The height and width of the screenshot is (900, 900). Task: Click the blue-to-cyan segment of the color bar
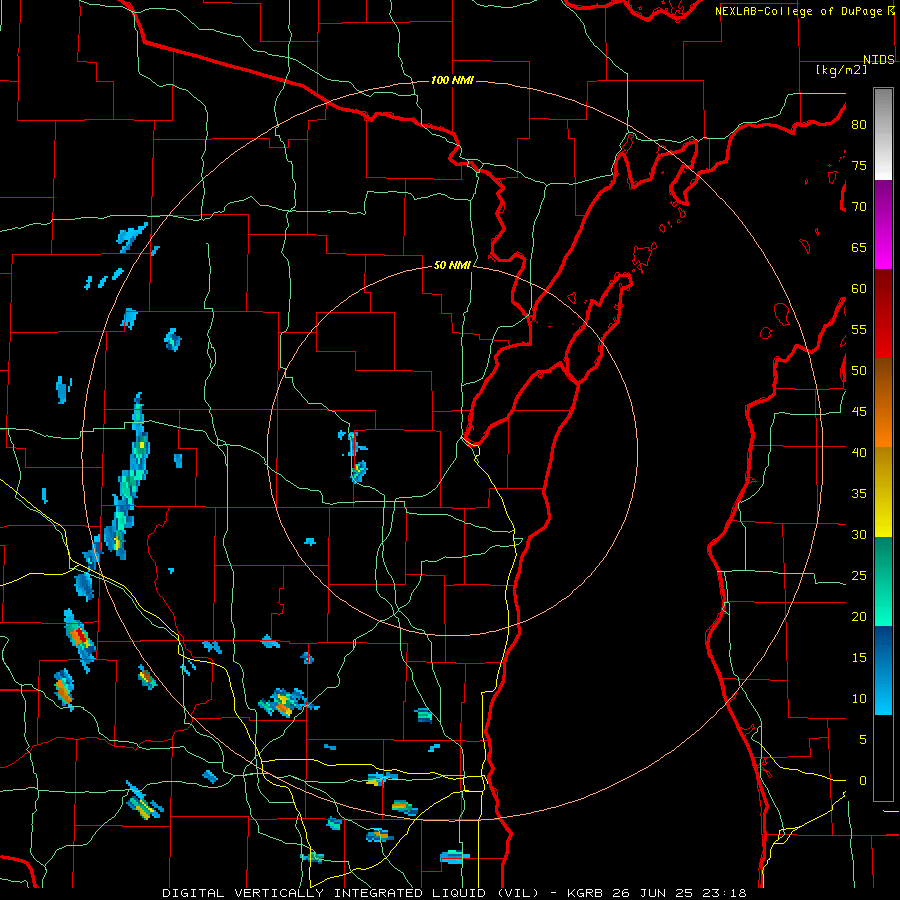(x=883, y=670)
